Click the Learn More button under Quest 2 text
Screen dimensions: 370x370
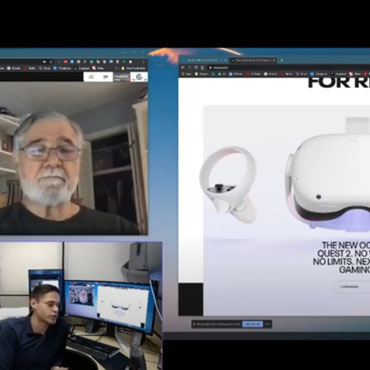pos(352,287)
